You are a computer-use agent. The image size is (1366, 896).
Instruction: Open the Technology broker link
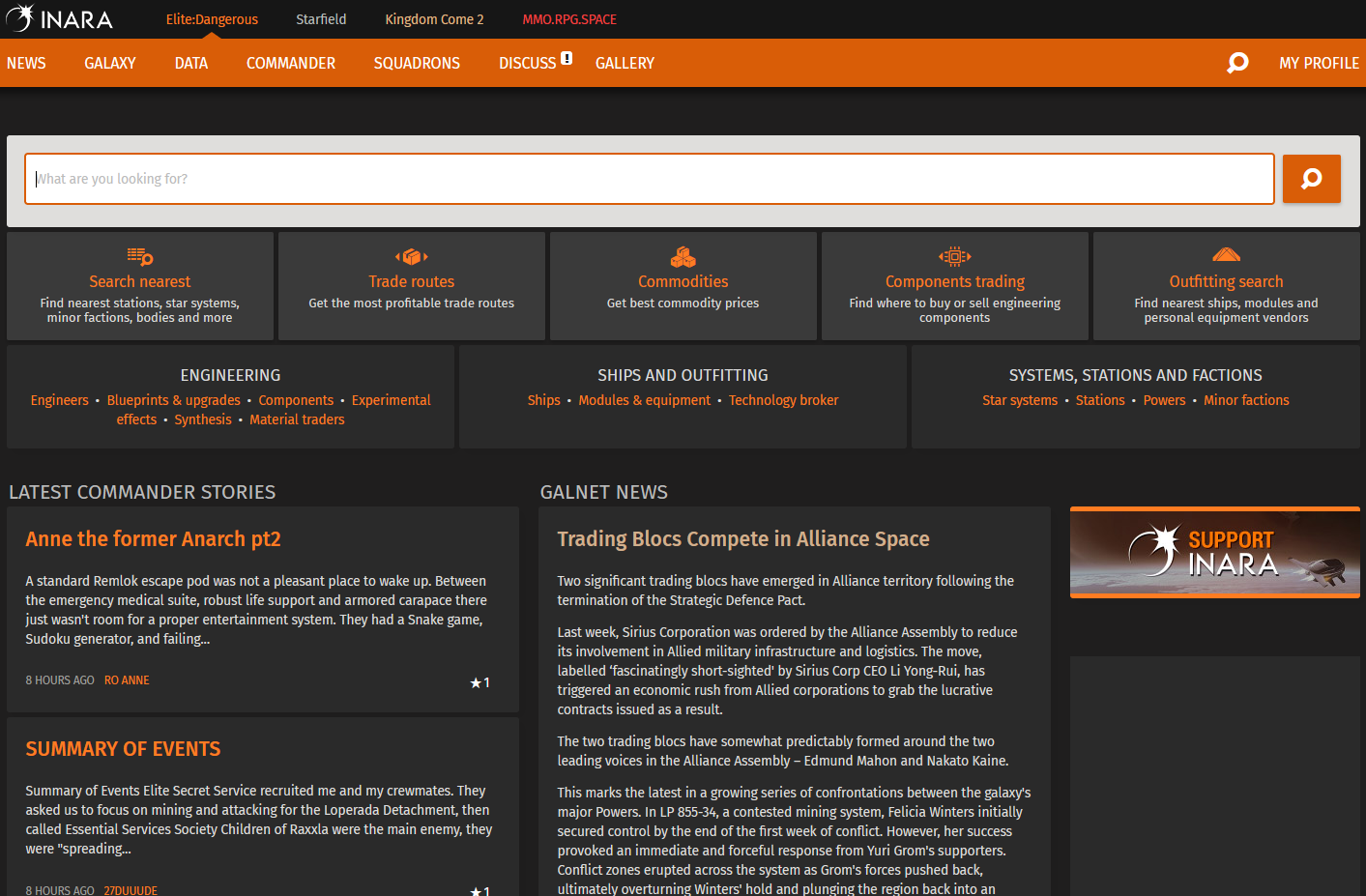point(783,400)
